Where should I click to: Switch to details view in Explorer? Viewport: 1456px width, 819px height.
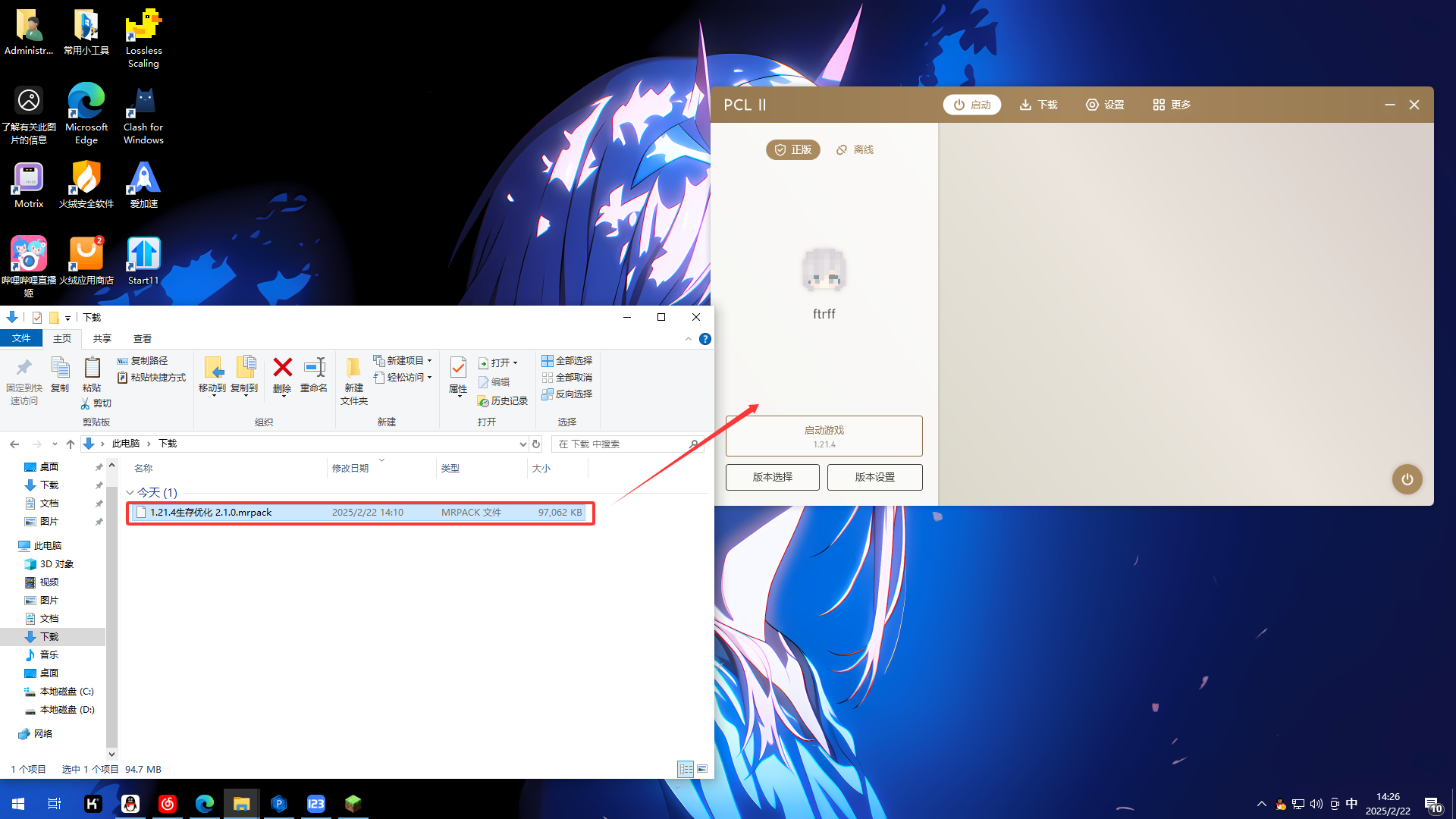686,769
